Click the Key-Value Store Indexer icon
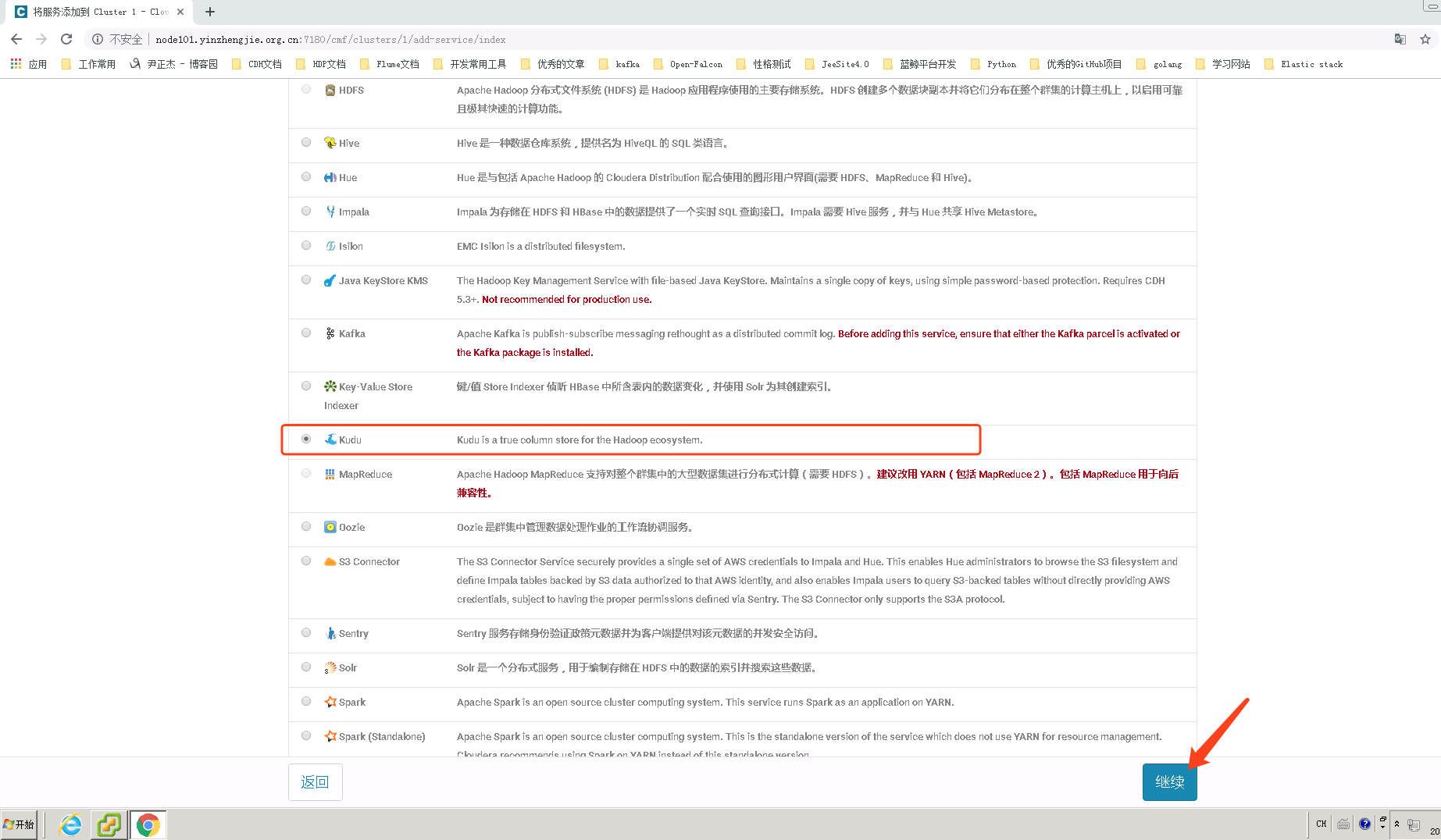This screenshot has width=1441, height=840. coord(330,386)
